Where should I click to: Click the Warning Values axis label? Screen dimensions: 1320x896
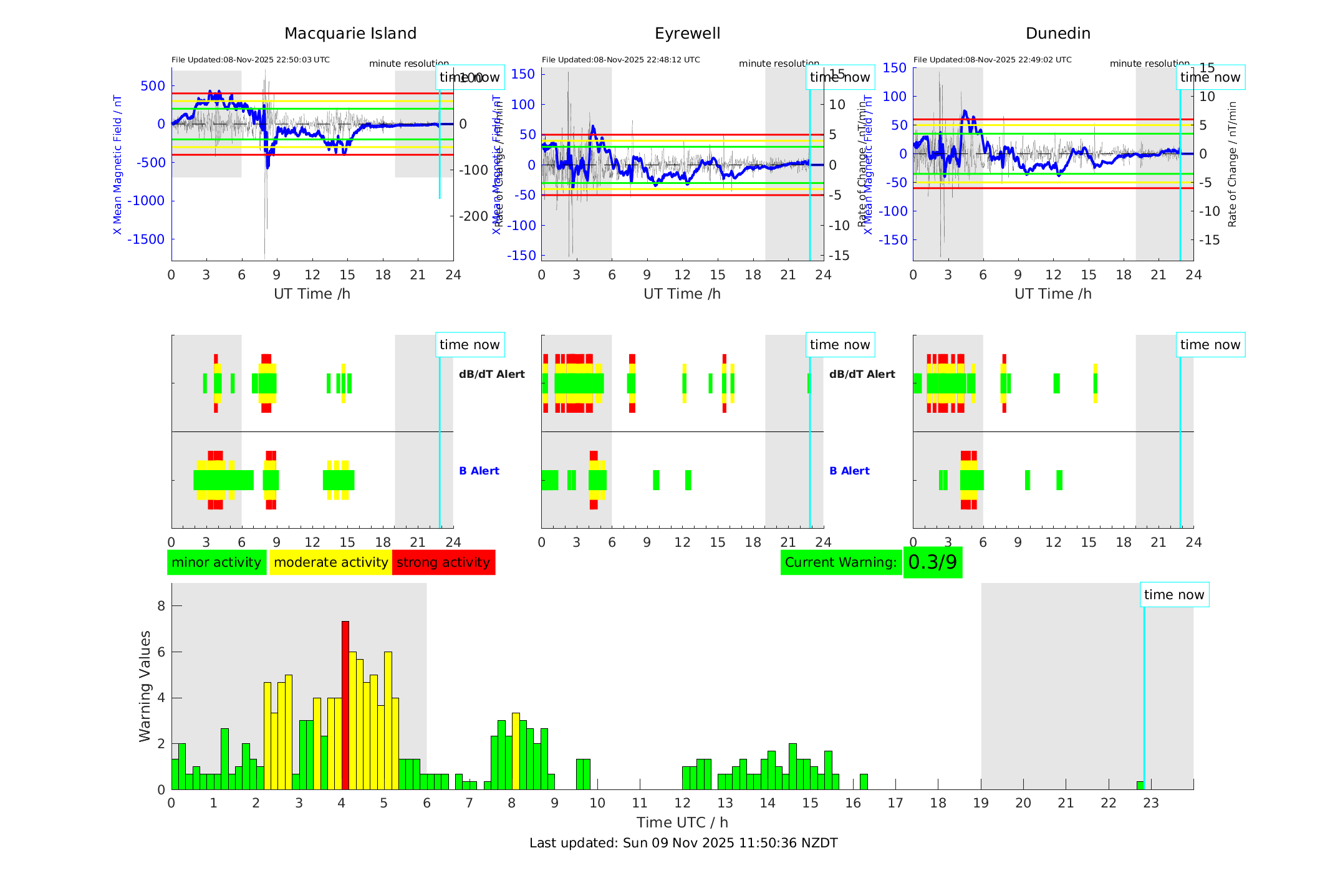[145, 686]
